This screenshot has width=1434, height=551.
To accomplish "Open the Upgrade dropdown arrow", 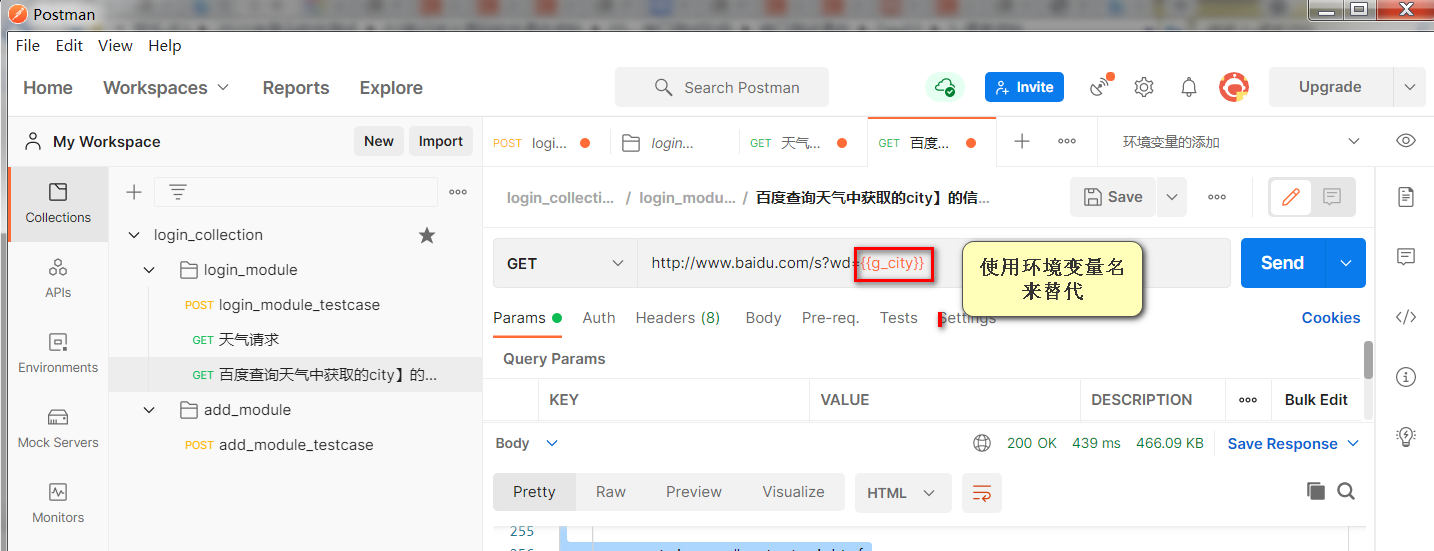I will click(x=1410, y=87).
